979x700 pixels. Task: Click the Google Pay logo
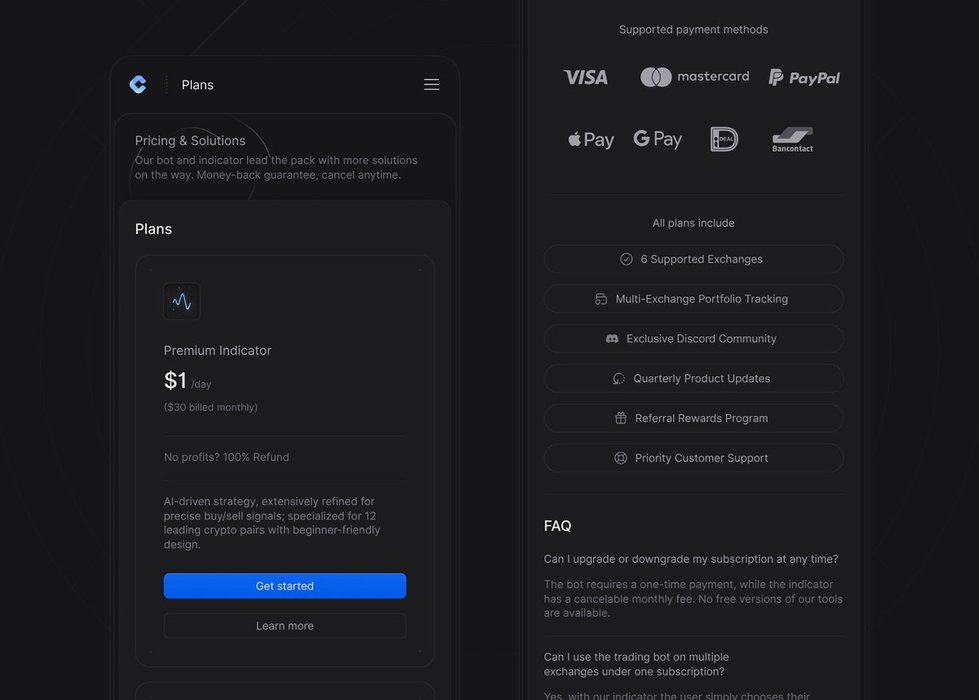tap(657, 139)
